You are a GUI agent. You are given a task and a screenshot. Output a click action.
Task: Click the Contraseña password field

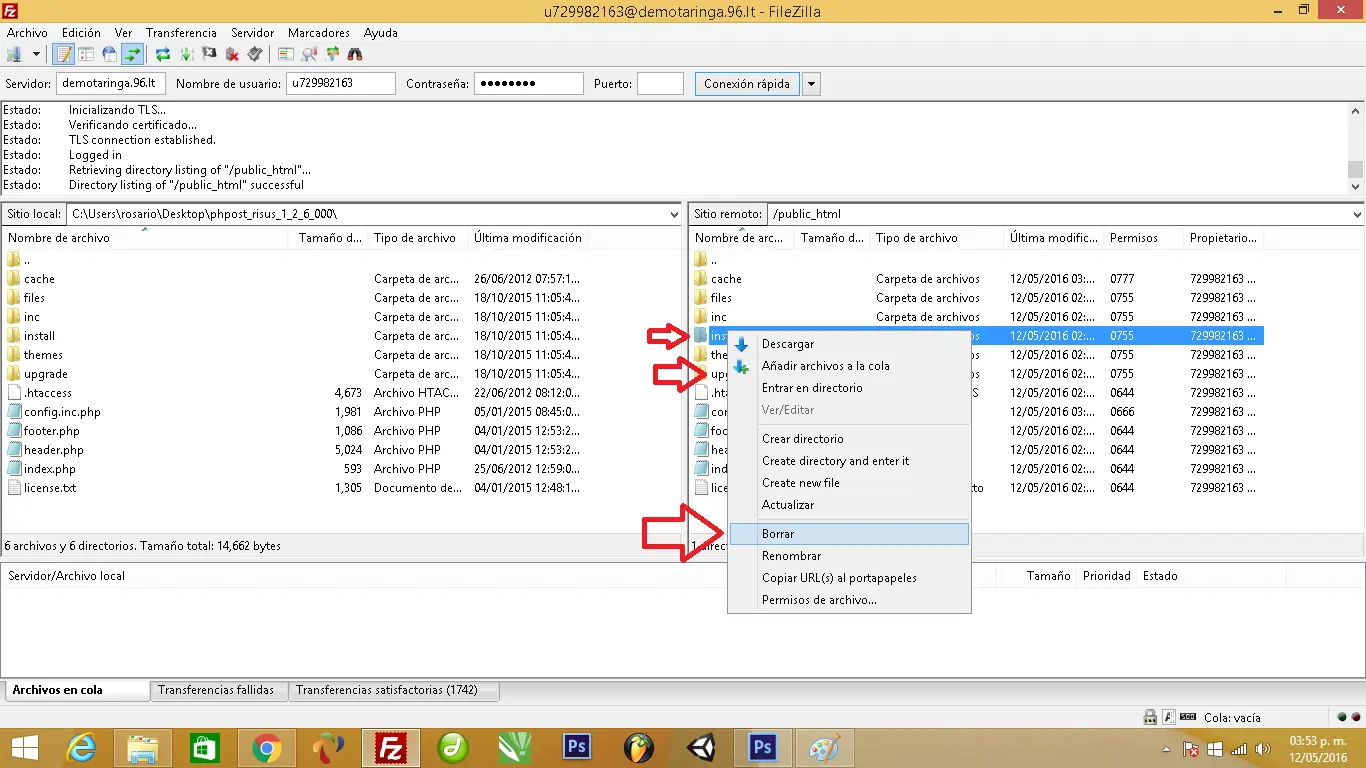pyautogui.click(x=529, y=84)
